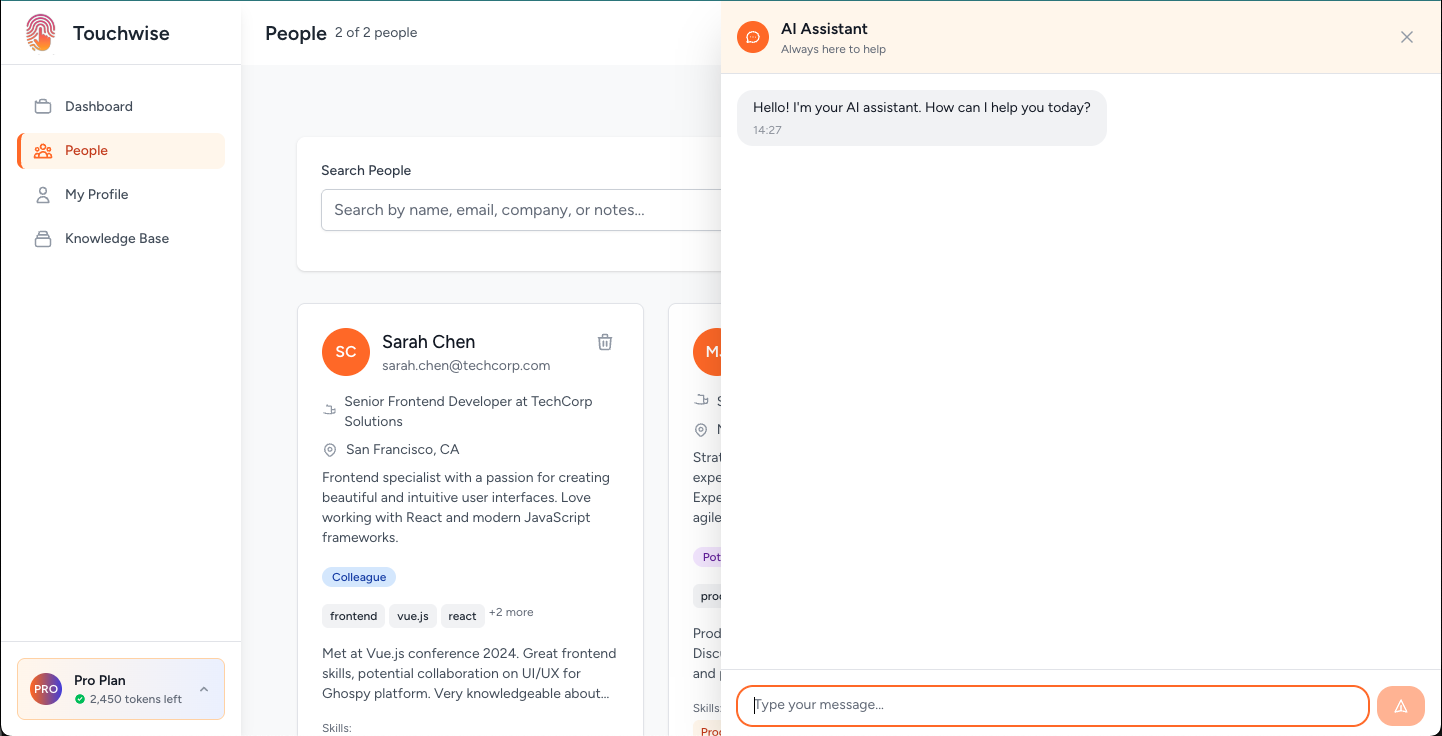1442x736 pixels.
Task: Click the People group icon in sidebar
Action: (x=43, y=151)
